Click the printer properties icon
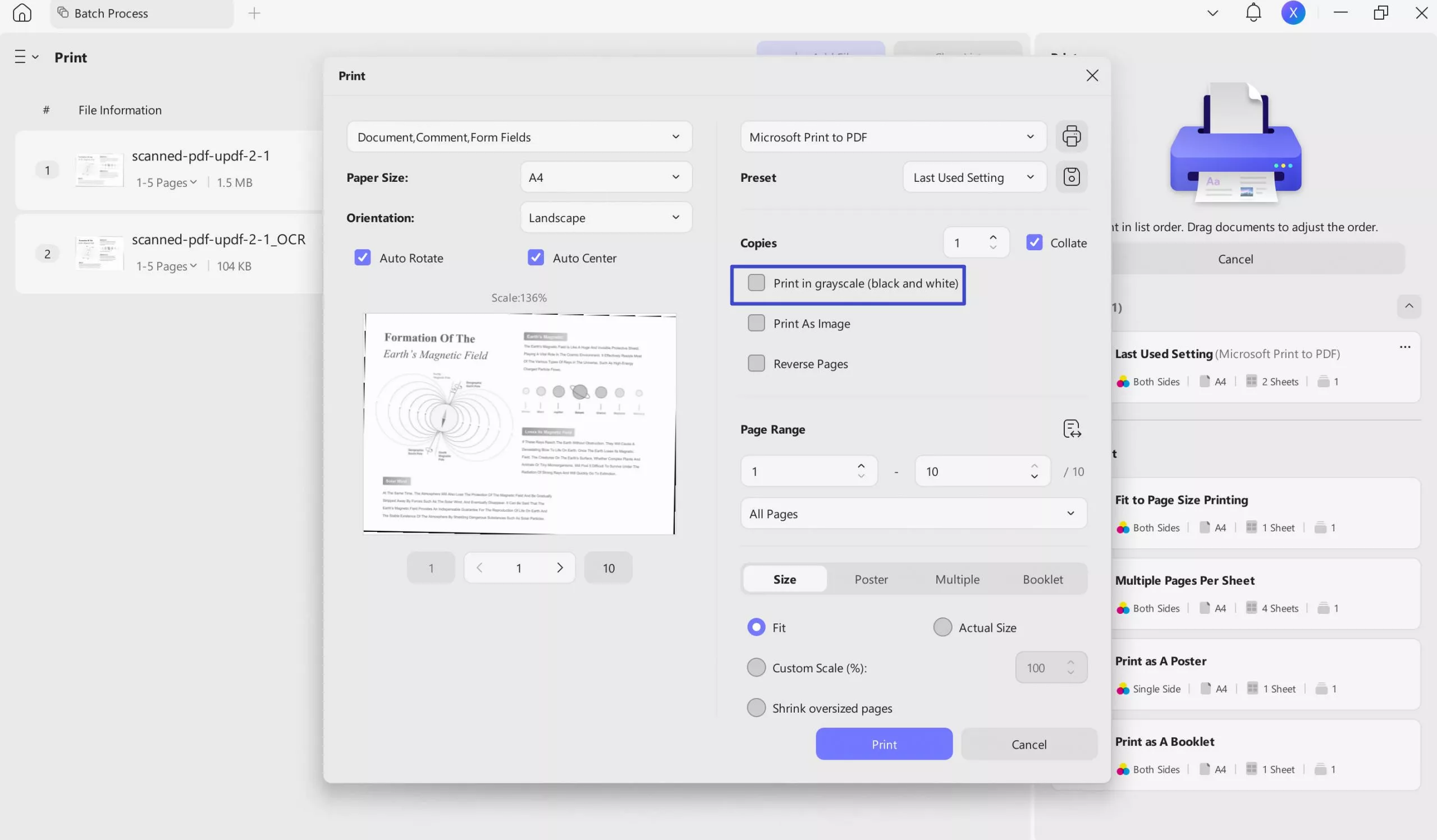Image resolution: width=1437 pixels, height=840 pixels. (x=1071, y=137)
